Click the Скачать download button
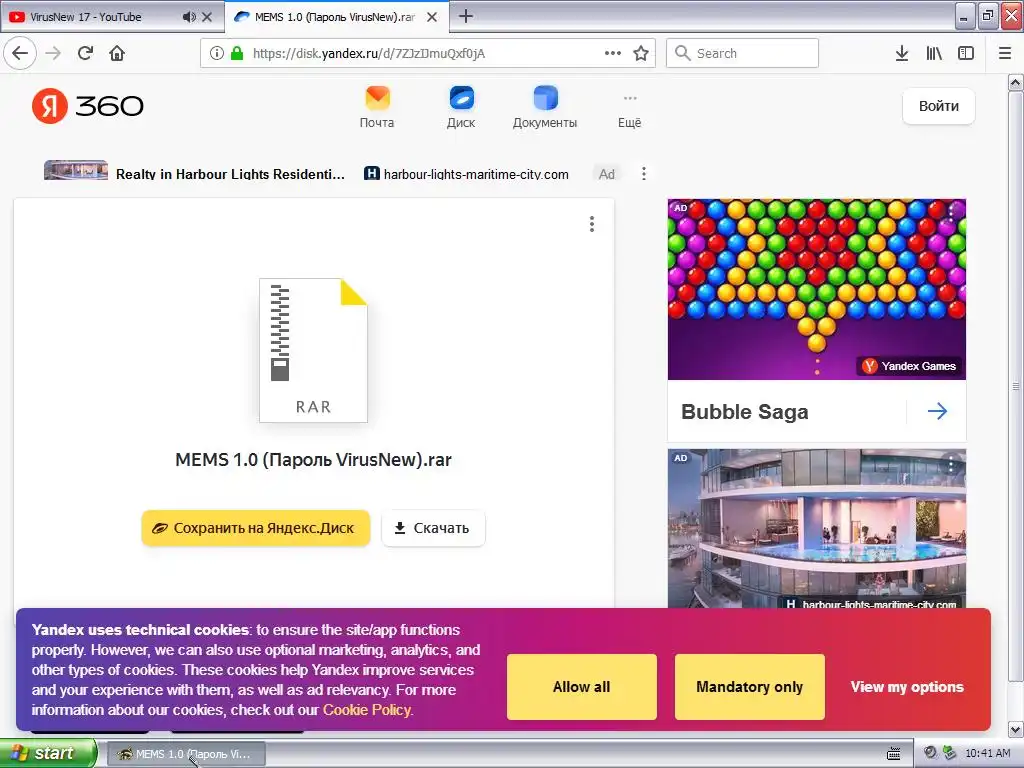Screen dimensions: 1024x768 point(433,528)
